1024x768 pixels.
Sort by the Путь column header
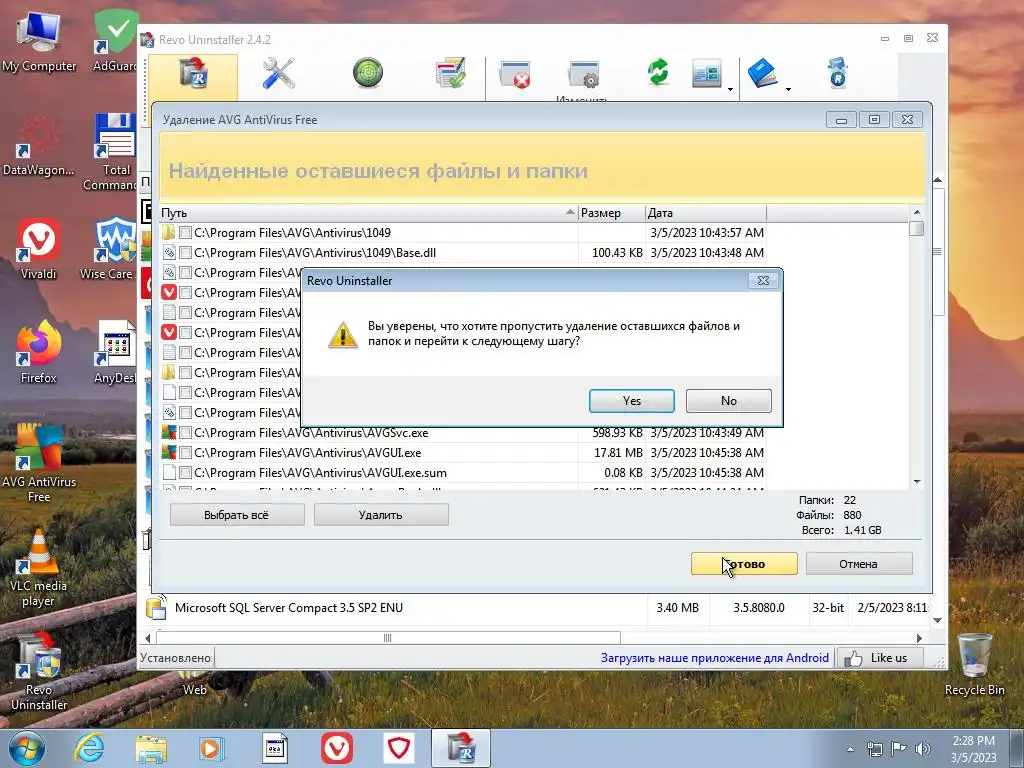(x=369, y=213)
